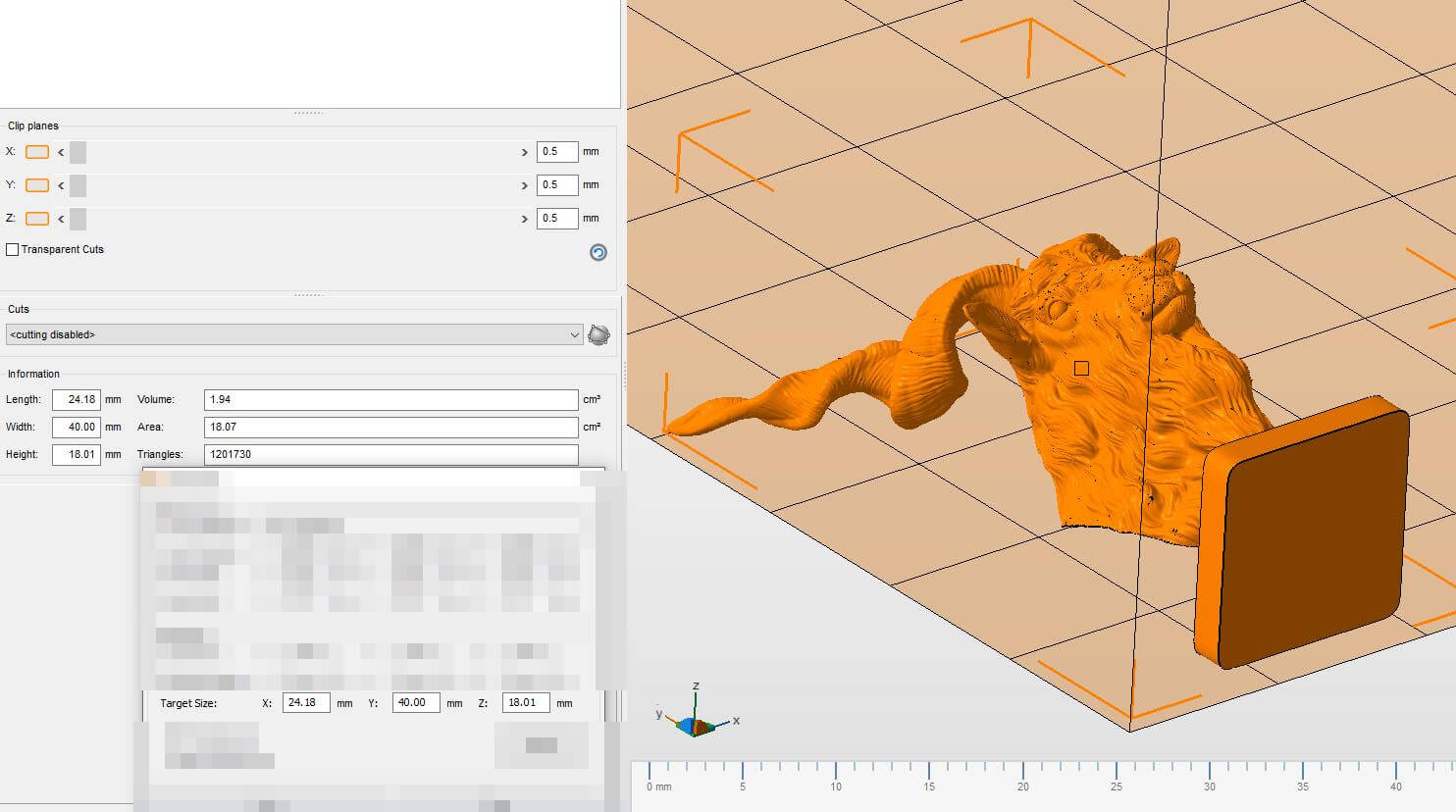Enable the Transparent Cuts checkbox
This screenshot has width=1456, height=812.
tap(13, 250)
